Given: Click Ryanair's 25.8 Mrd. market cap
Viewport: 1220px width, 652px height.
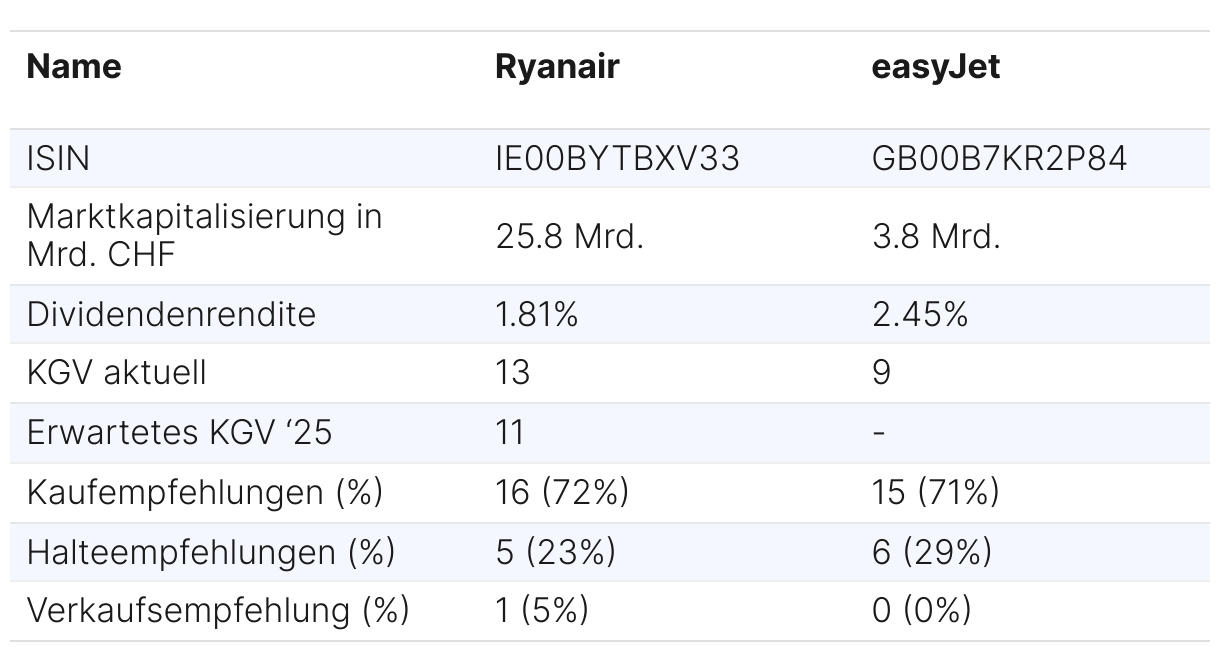Looking at the screenshot, I should [570, 236].
